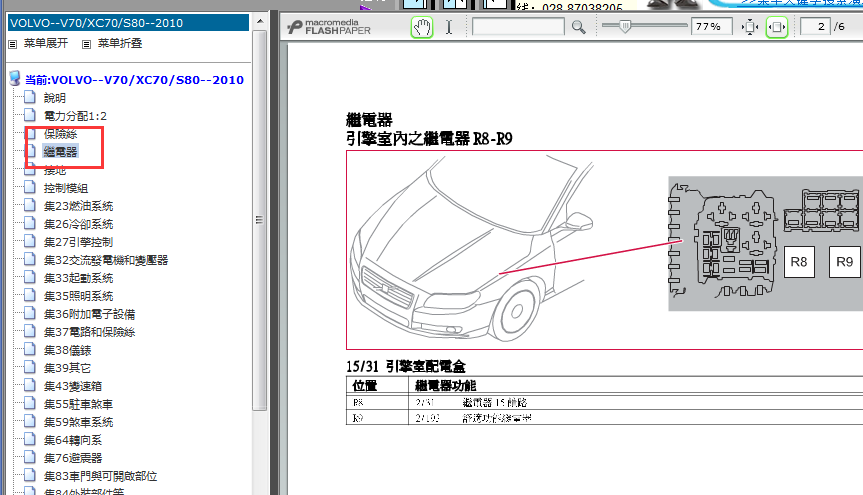863x495 pixels.
Task: Click the page icon beside 集26冷卻系統
Action: click(x=30, y=224)
